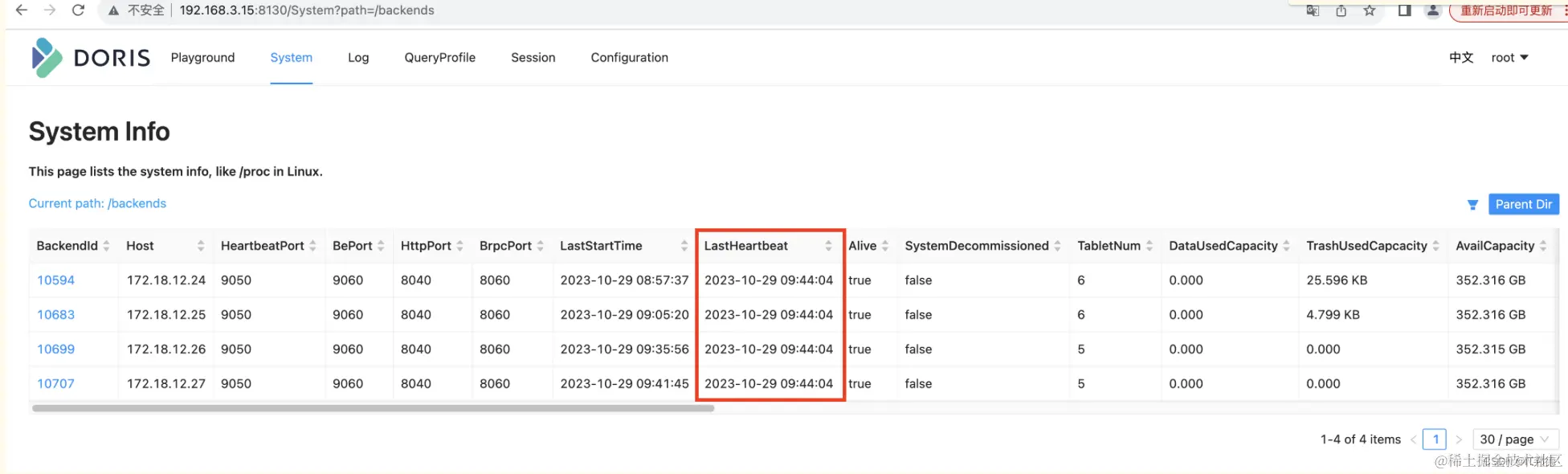Click available capacity 352.315 GB
The image size is (1568, 474).
tap(1490, 349)
